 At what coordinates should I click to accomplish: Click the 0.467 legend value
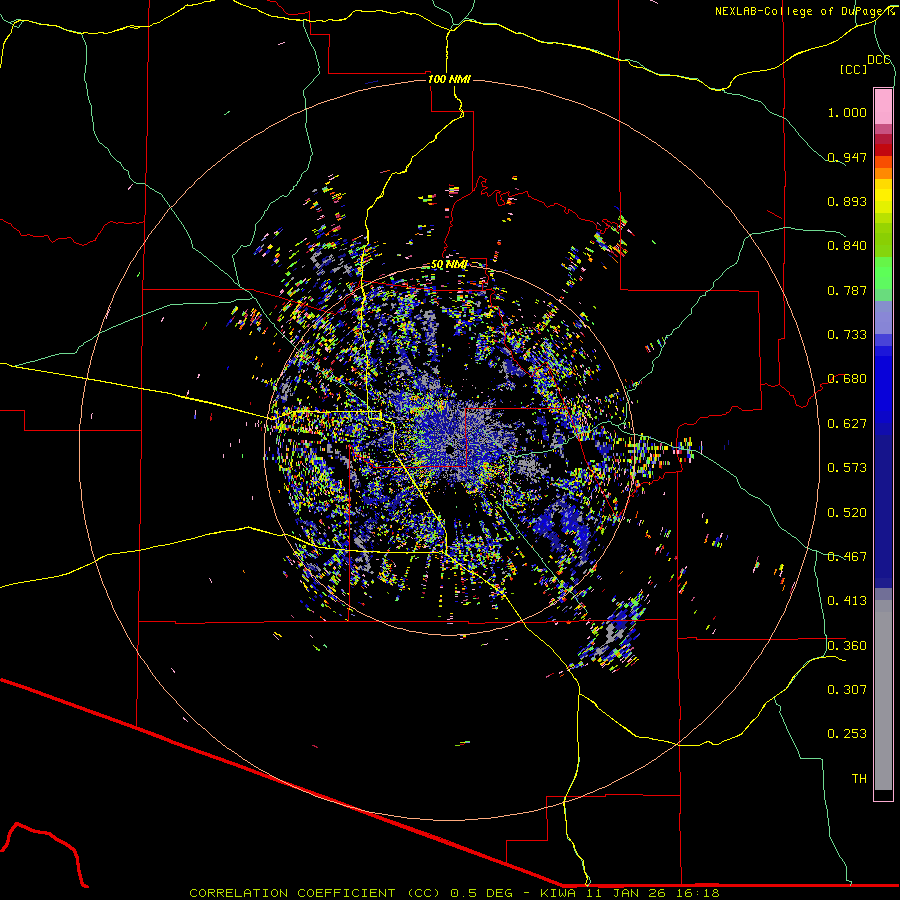847,557
